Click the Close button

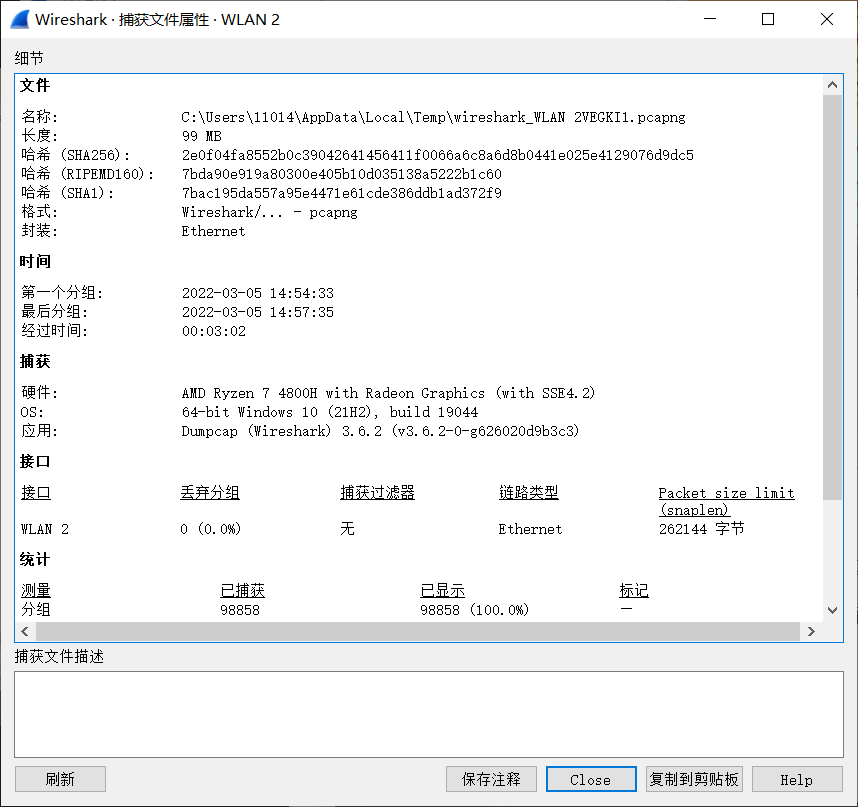[x=591, y=779]
